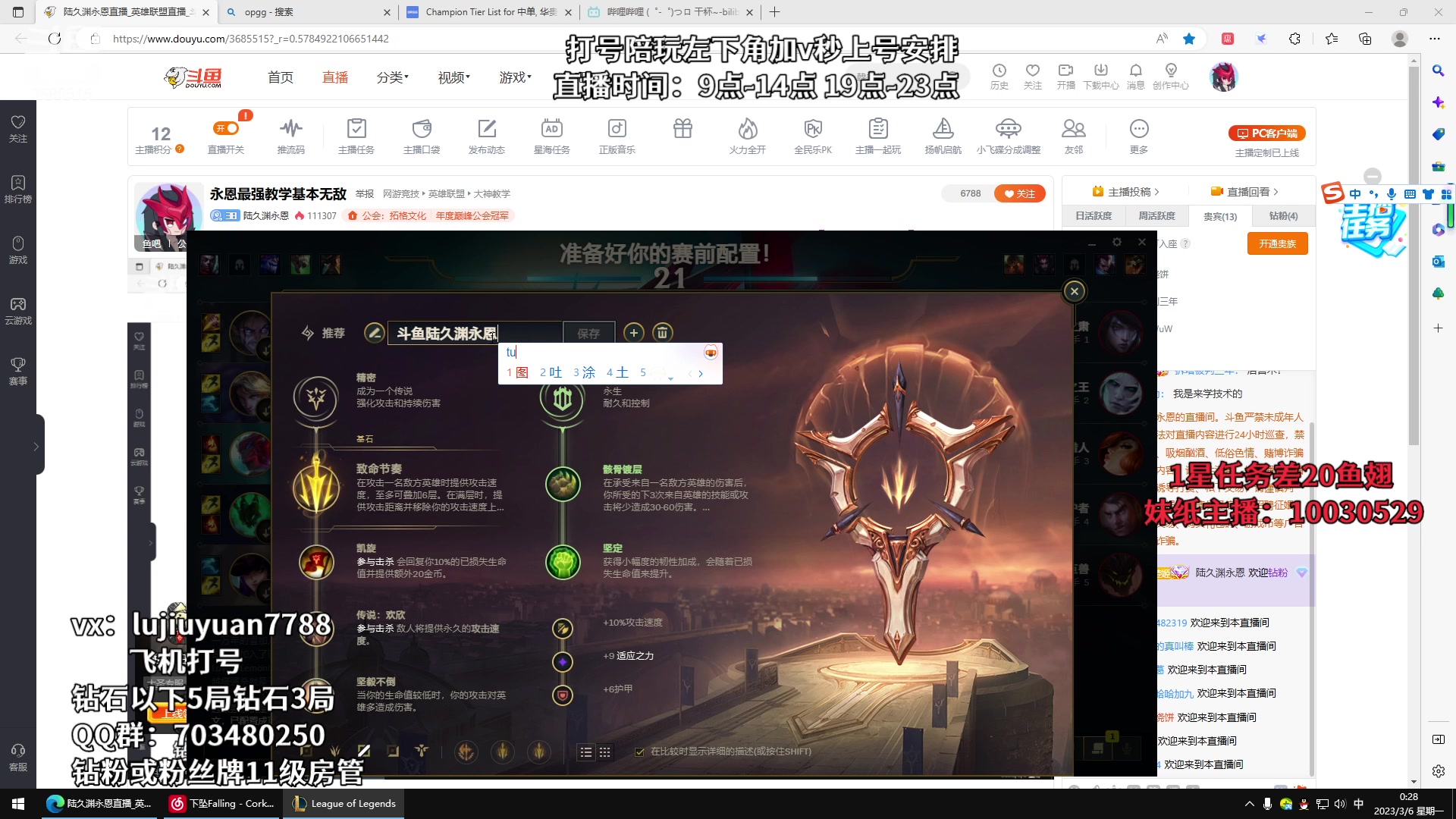Open 云游戏 in left sidebar
The height and width of the screenshot is (819, 1456).
(x=18, y=311)
